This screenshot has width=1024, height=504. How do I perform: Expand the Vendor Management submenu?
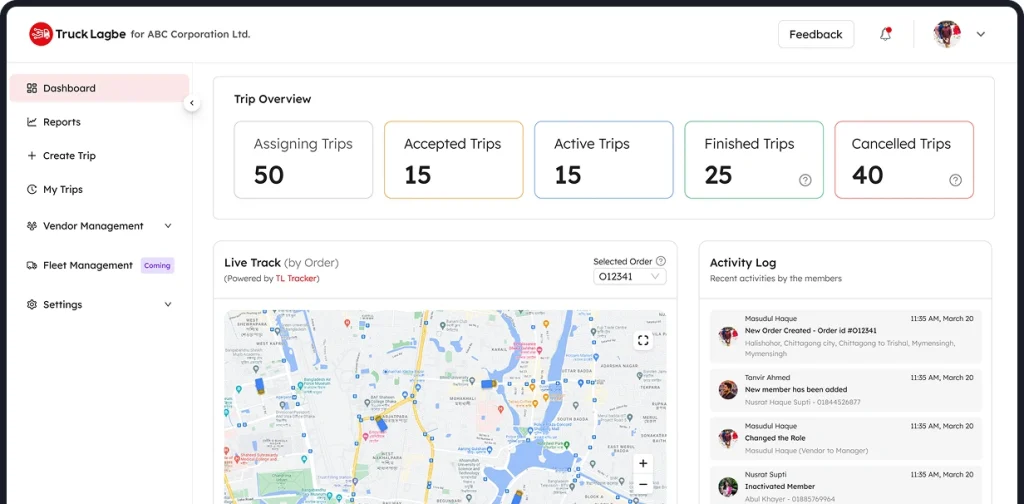(168, 226)
